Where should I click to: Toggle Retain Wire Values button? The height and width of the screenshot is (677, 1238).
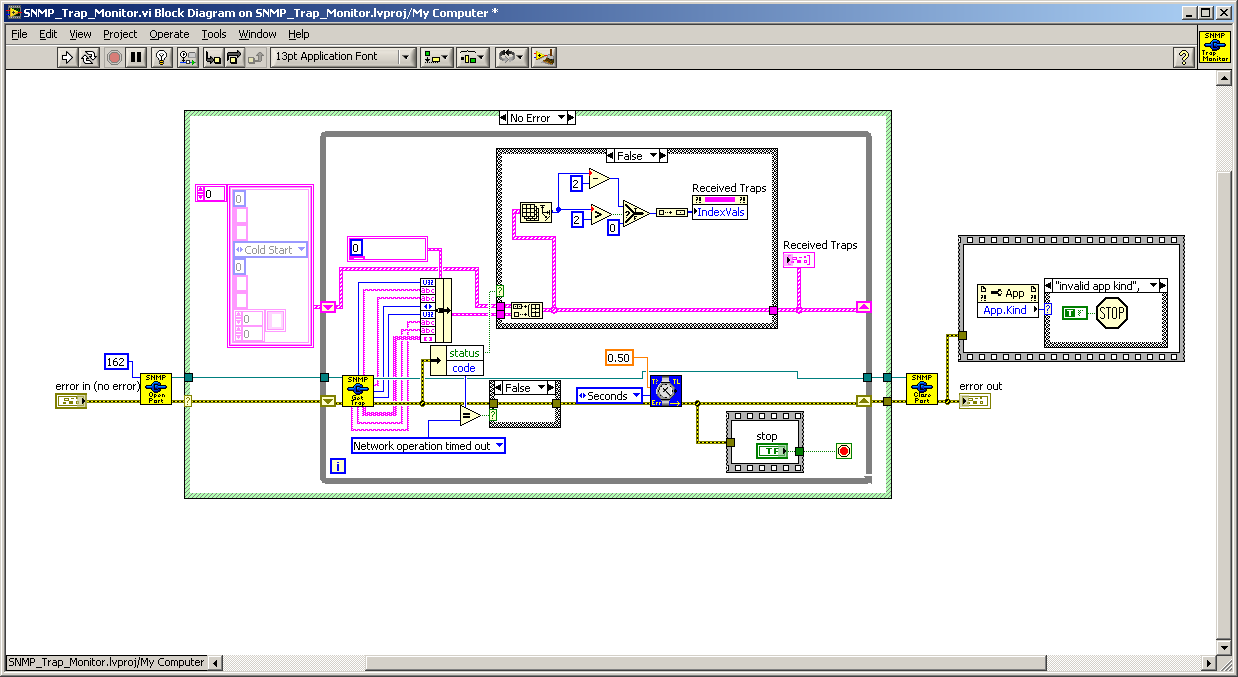(x=188, y=57)
